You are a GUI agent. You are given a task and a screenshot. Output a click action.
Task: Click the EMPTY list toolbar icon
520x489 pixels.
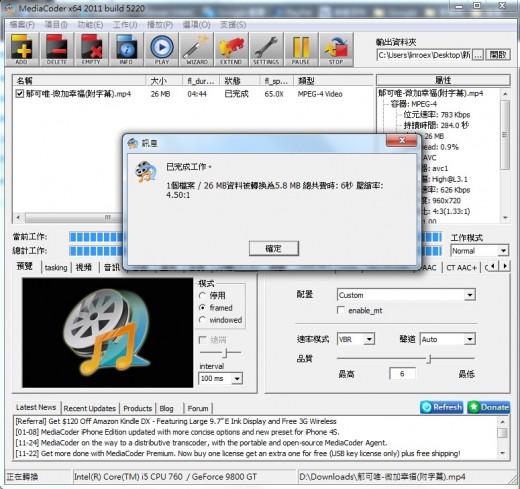[91, 49]
